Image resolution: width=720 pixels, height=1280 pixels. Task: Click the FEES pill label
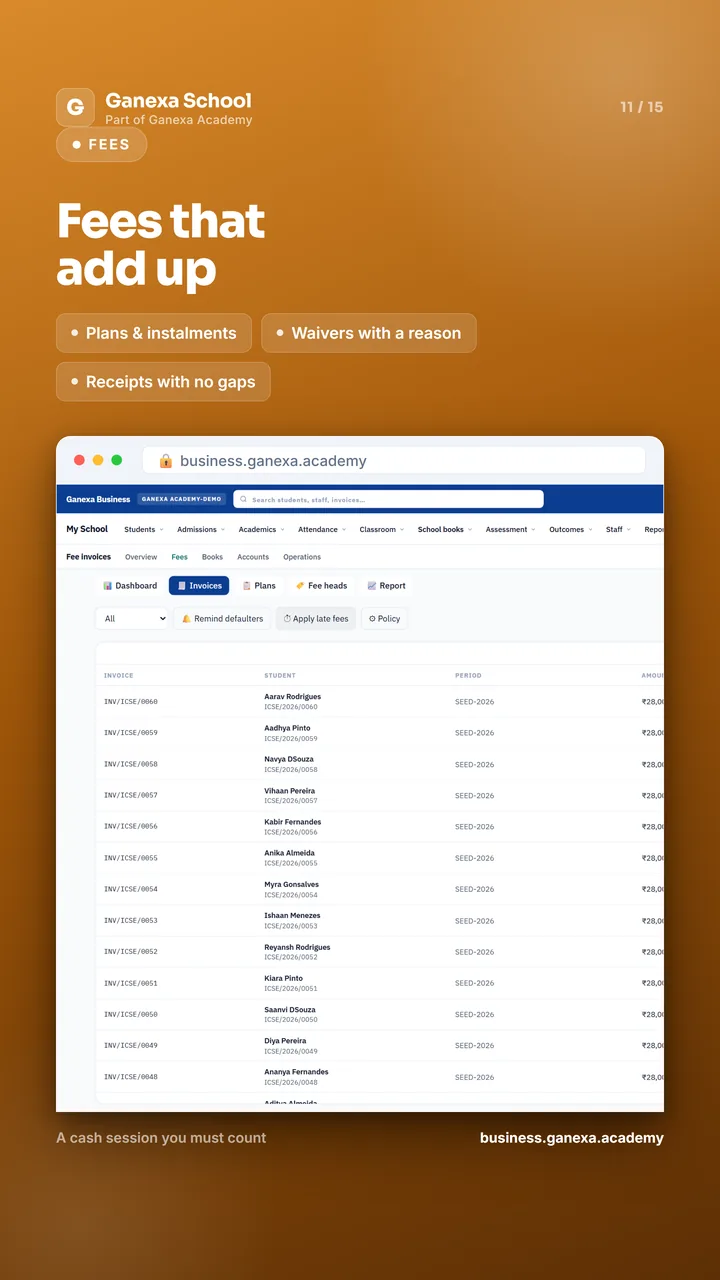(101, 144)
